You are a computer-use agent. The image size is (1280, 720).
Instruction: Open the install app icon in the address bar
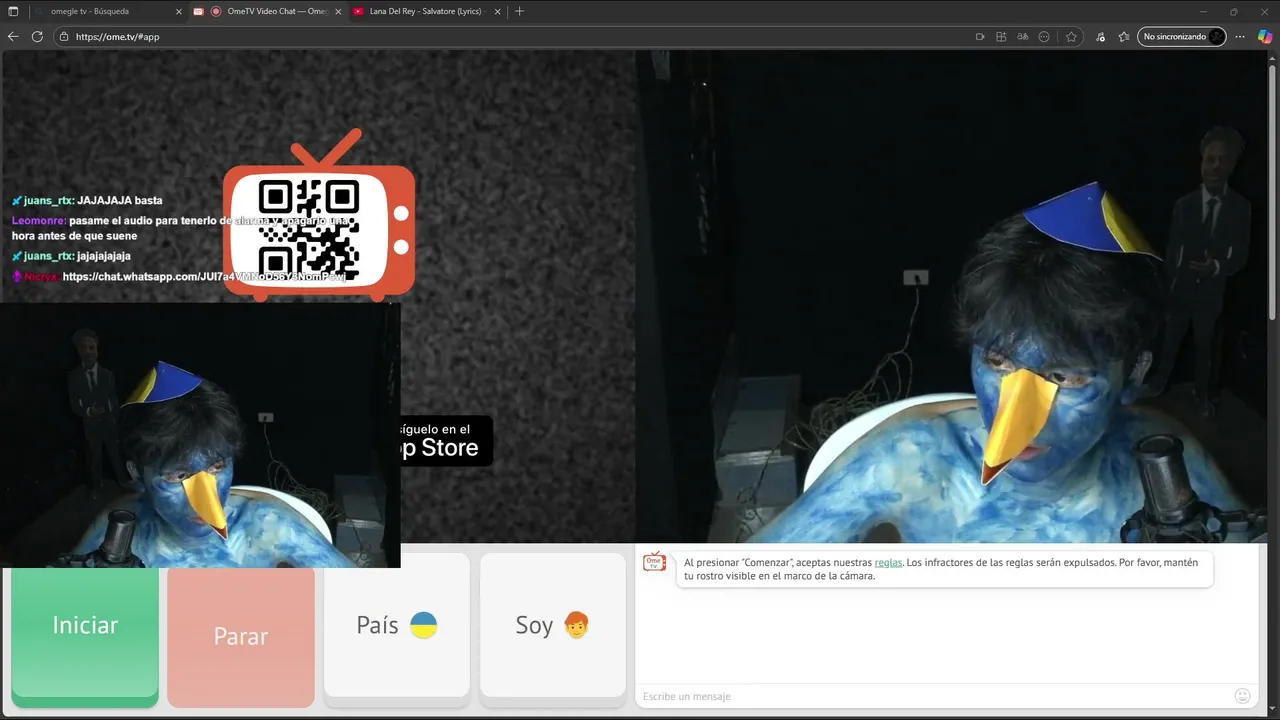1001,36
